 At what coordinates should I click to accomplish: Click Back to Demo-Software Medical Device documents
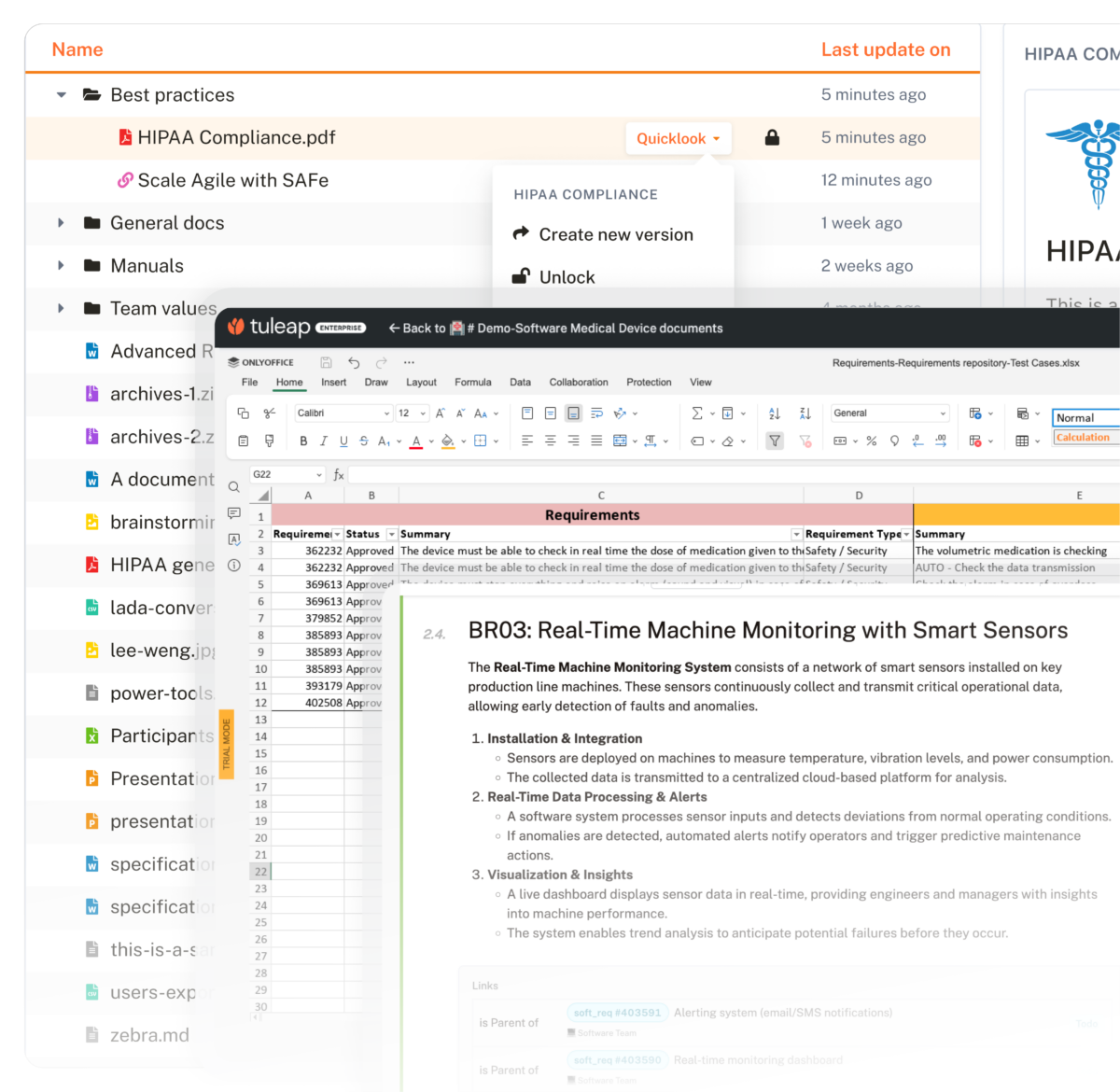555,329
